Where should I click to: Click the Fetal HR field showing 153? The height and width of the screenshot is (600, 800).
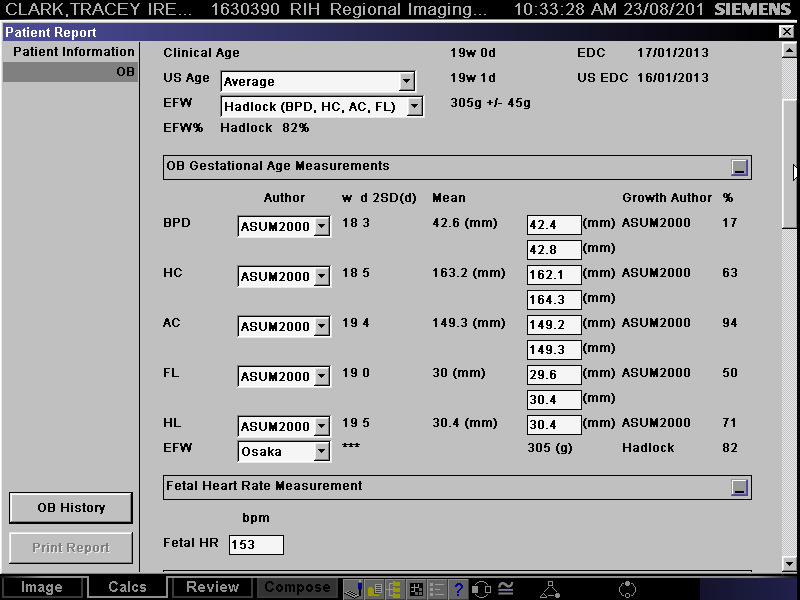click(x=256, y=545)
